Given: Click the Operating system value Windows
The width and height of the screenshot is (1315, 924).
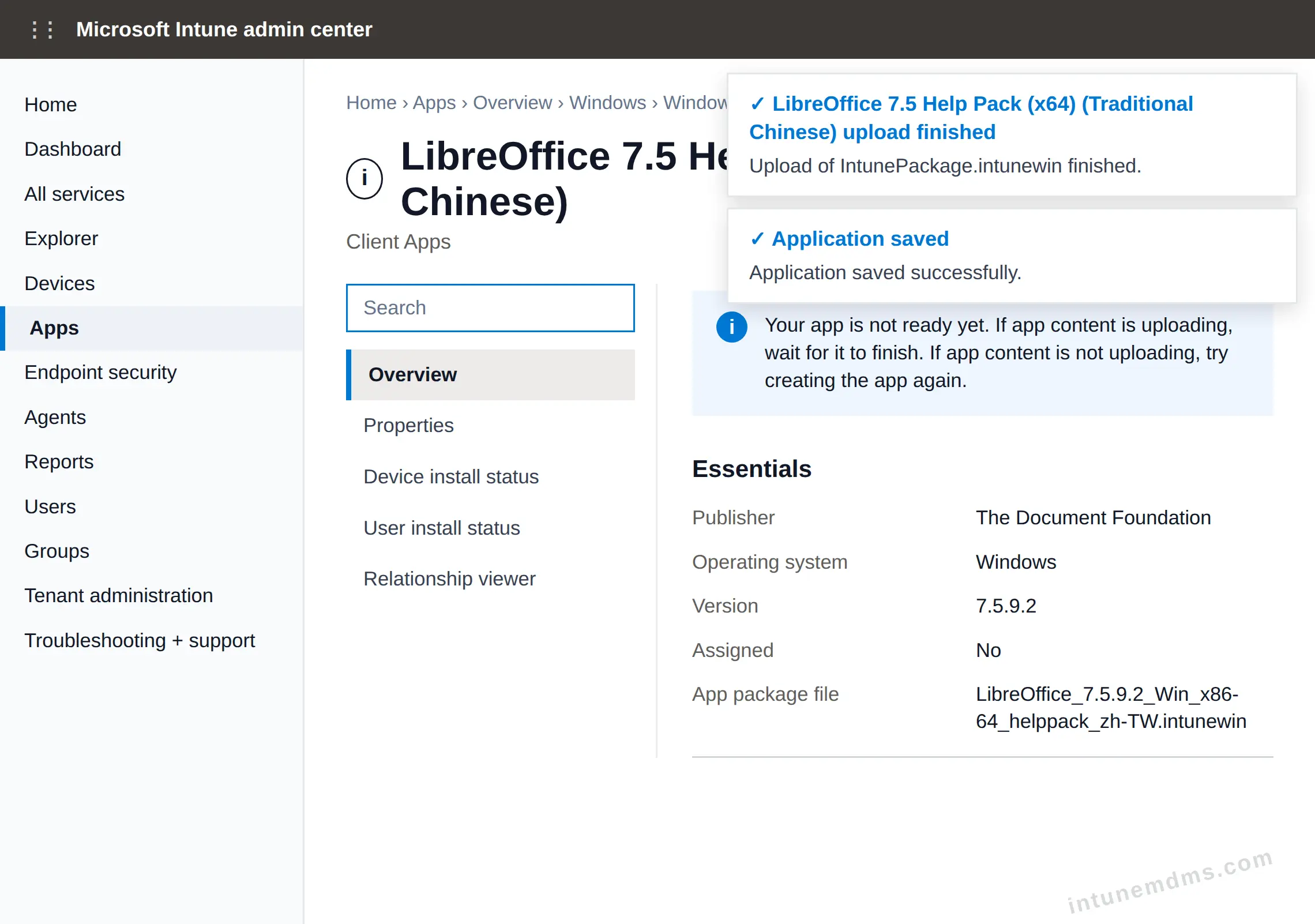Looking at the screenshot, I should pyautogui.click(x=1016, y=562).
